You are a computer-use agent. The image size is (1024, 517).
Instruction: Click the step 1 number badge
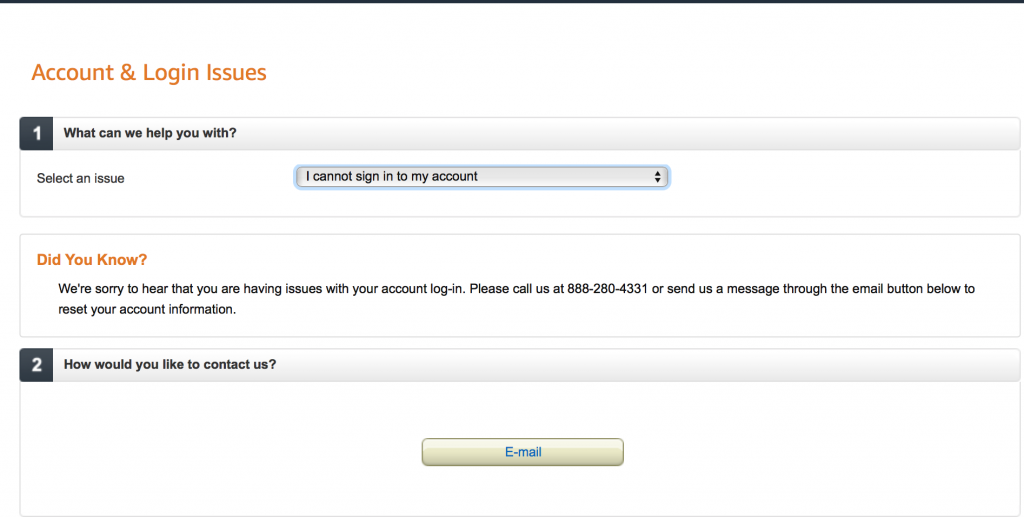(37, 133)
